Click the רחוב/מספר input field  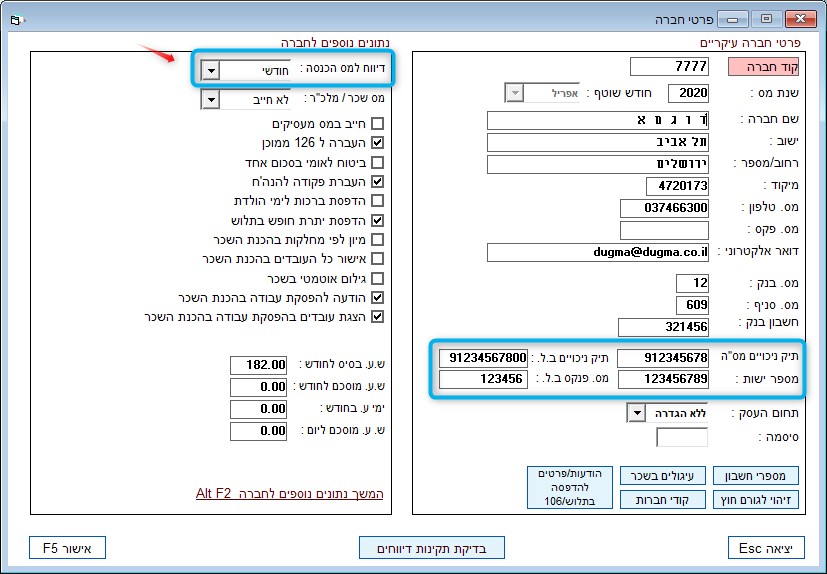[x=598, y=164]
